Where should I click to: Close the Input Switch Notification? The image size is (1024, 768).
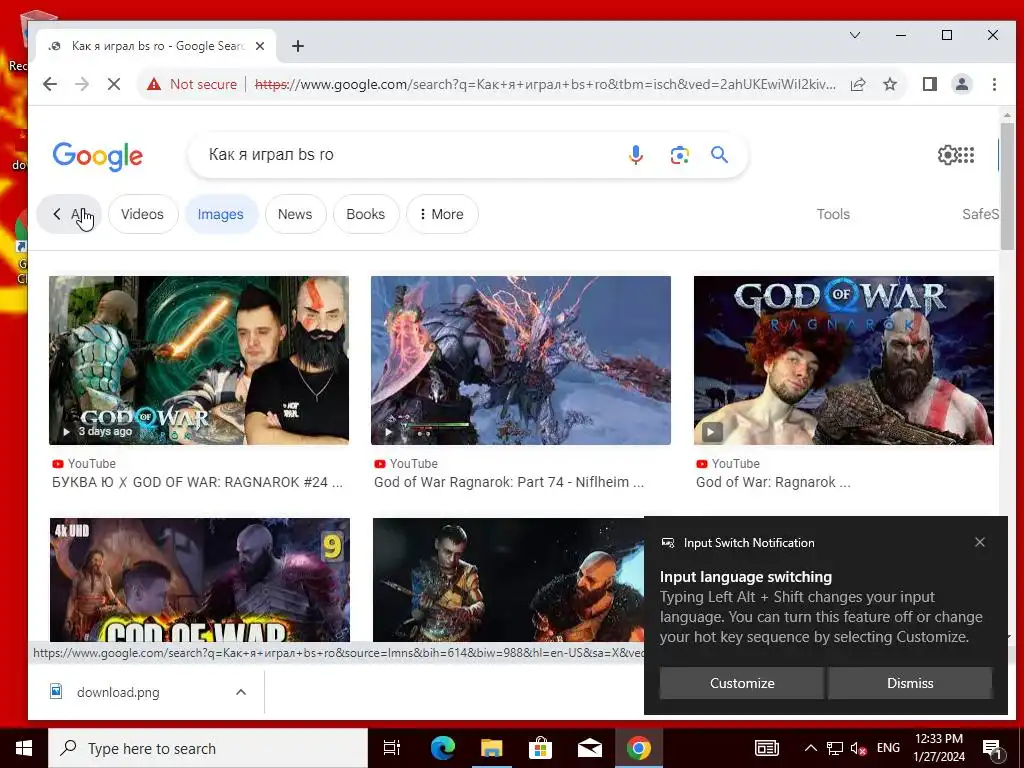coord(980,542)
